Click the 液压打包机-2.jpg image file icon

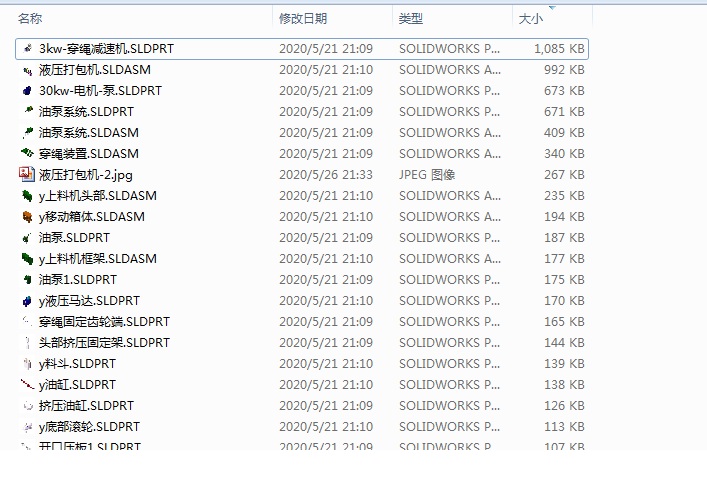pos(27,174)
